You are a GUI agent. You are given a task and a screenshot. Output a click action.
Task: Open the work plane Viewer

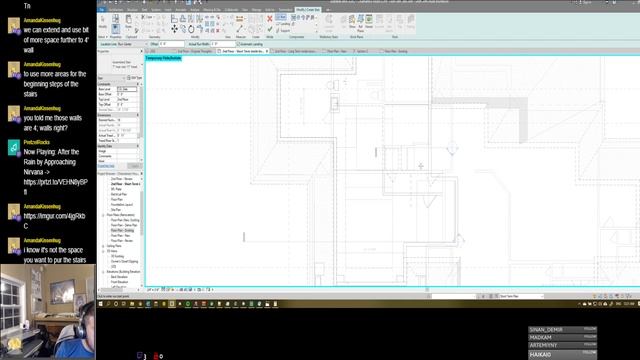[369, 21]
